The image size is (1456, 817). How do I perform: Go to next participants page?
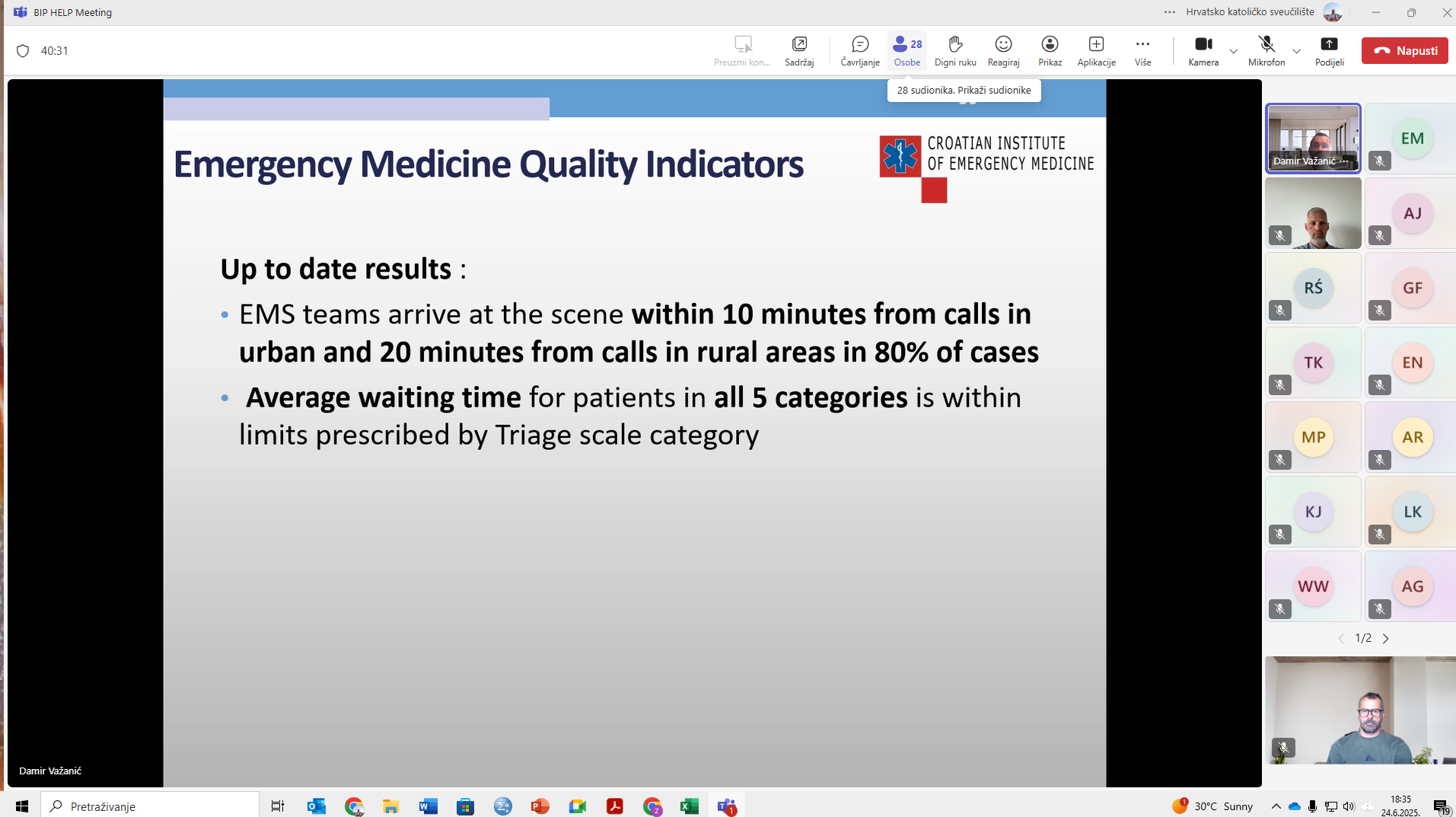pyautogui.click(x=1386, y=639)
